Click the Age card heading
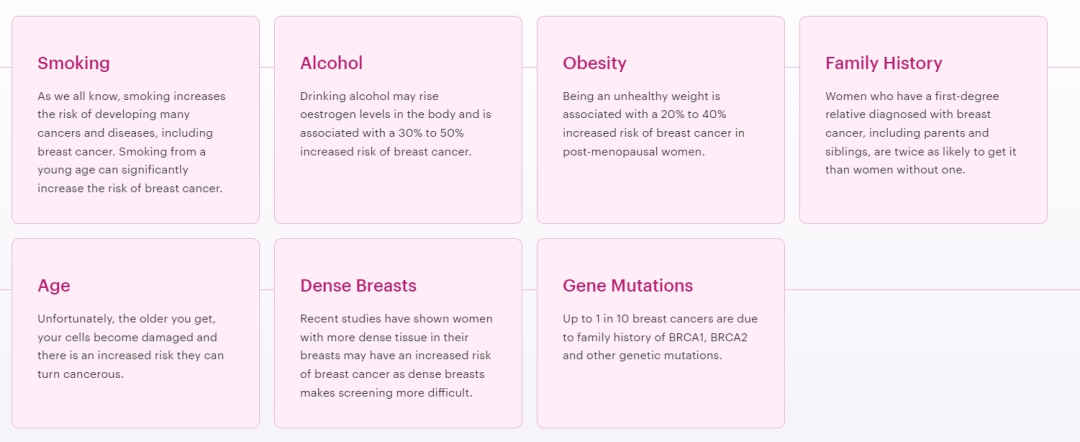1080x442 pixels. tap(54, 286)
